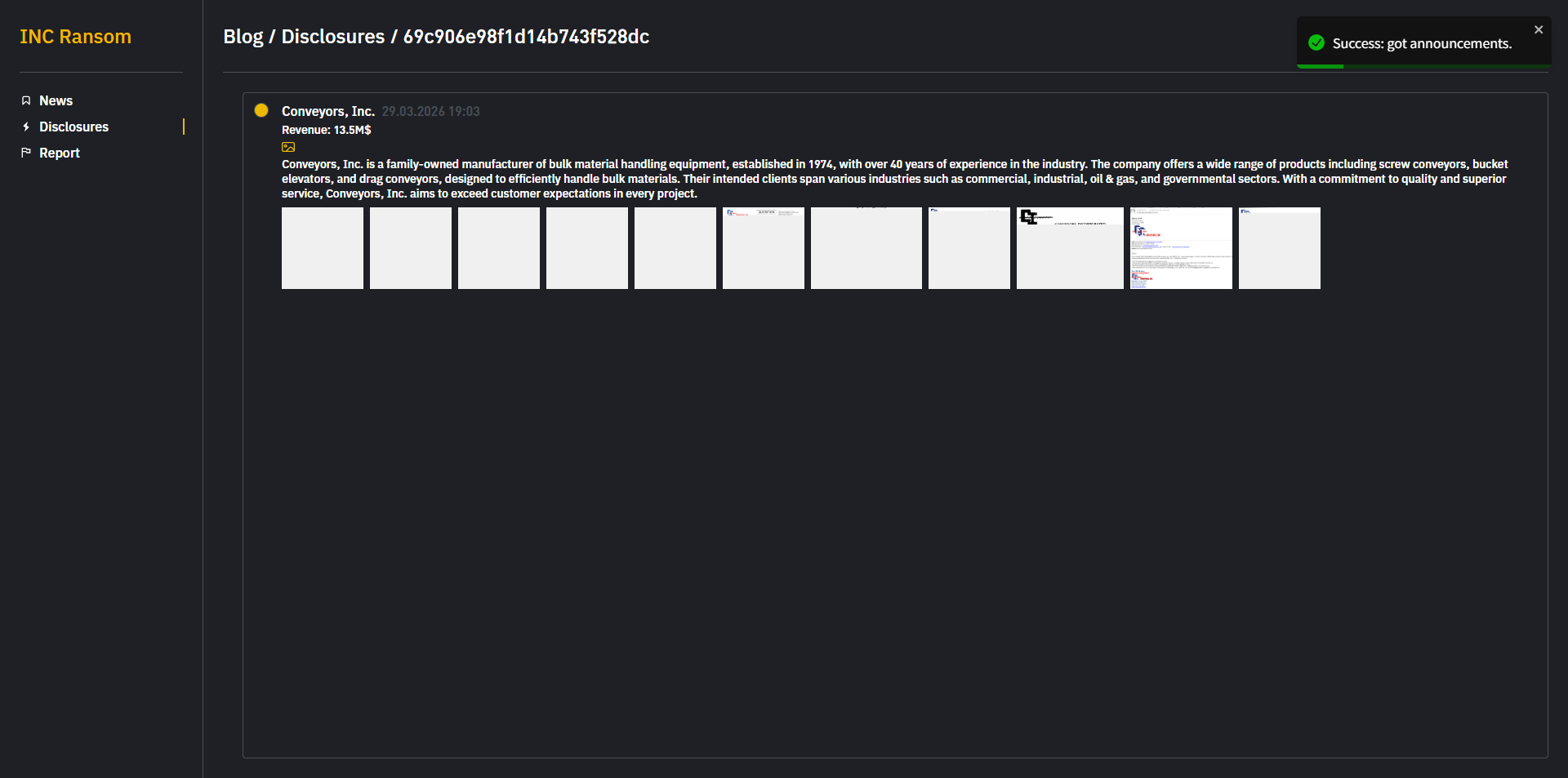
Task: Click the bookmark icon beside News
Action: tap(26, 100)
